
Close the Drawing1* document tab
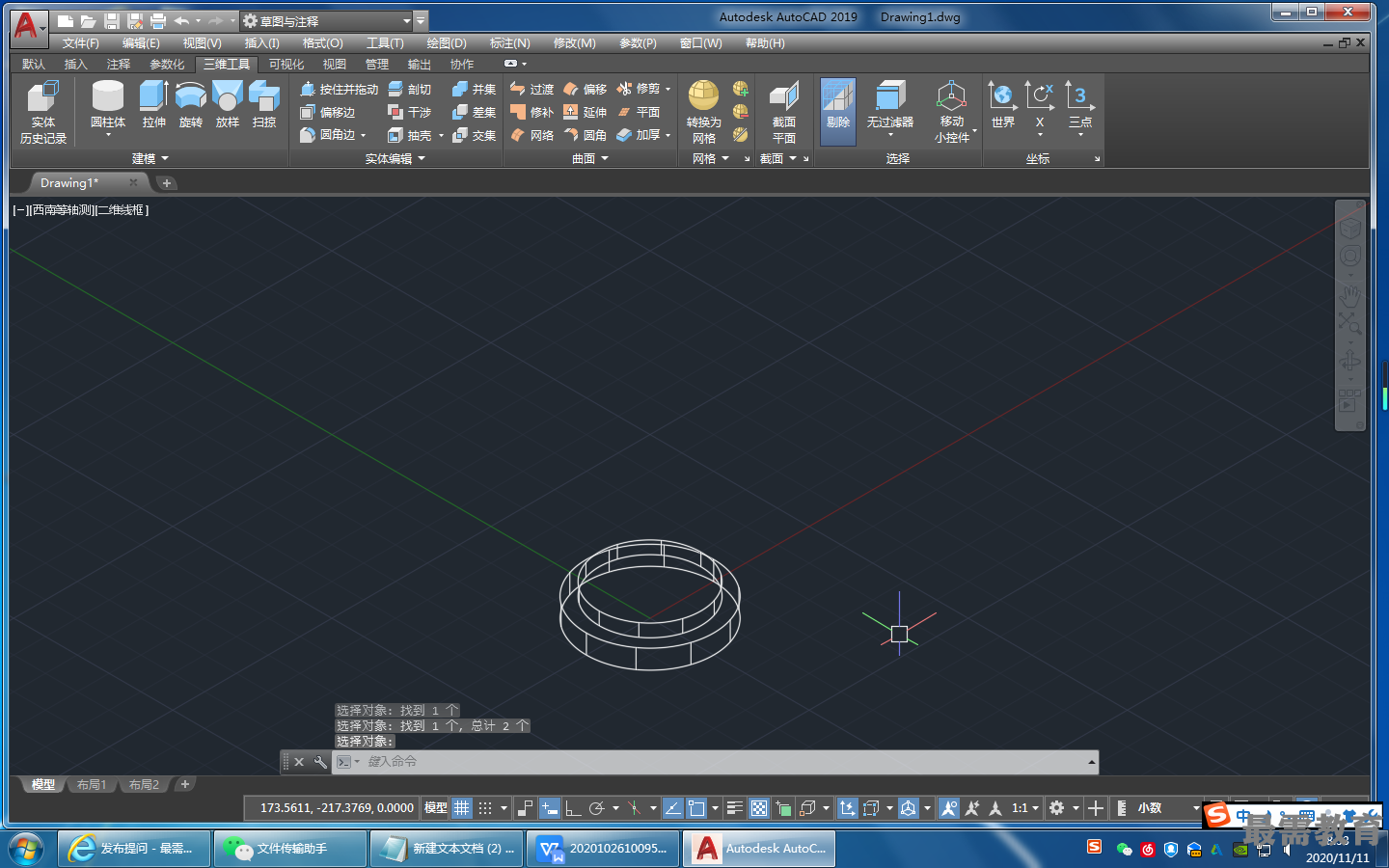click(x=133, y=183)
